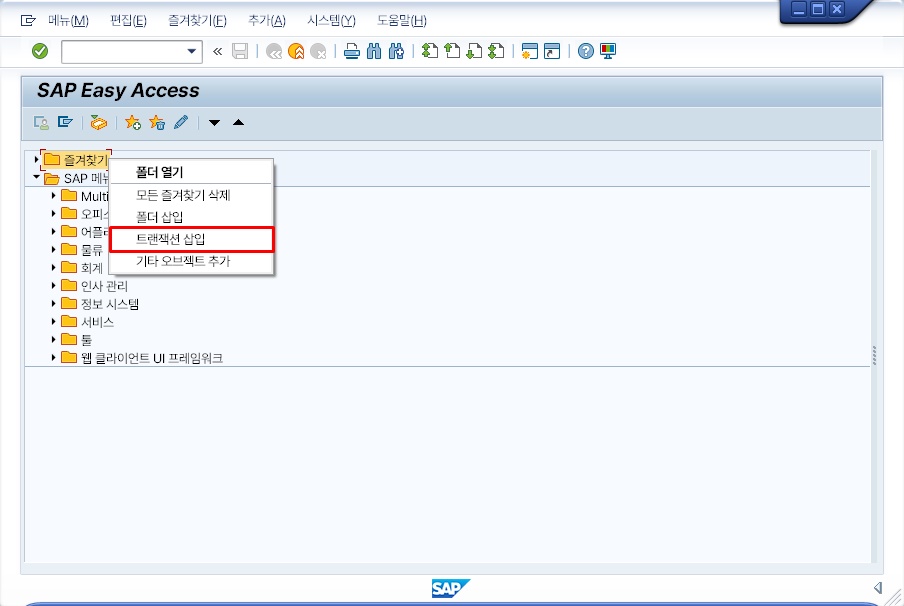The image size is (904, 606).
Task: Open the 도움말(H) menu
Action: (x=402, y=21)
